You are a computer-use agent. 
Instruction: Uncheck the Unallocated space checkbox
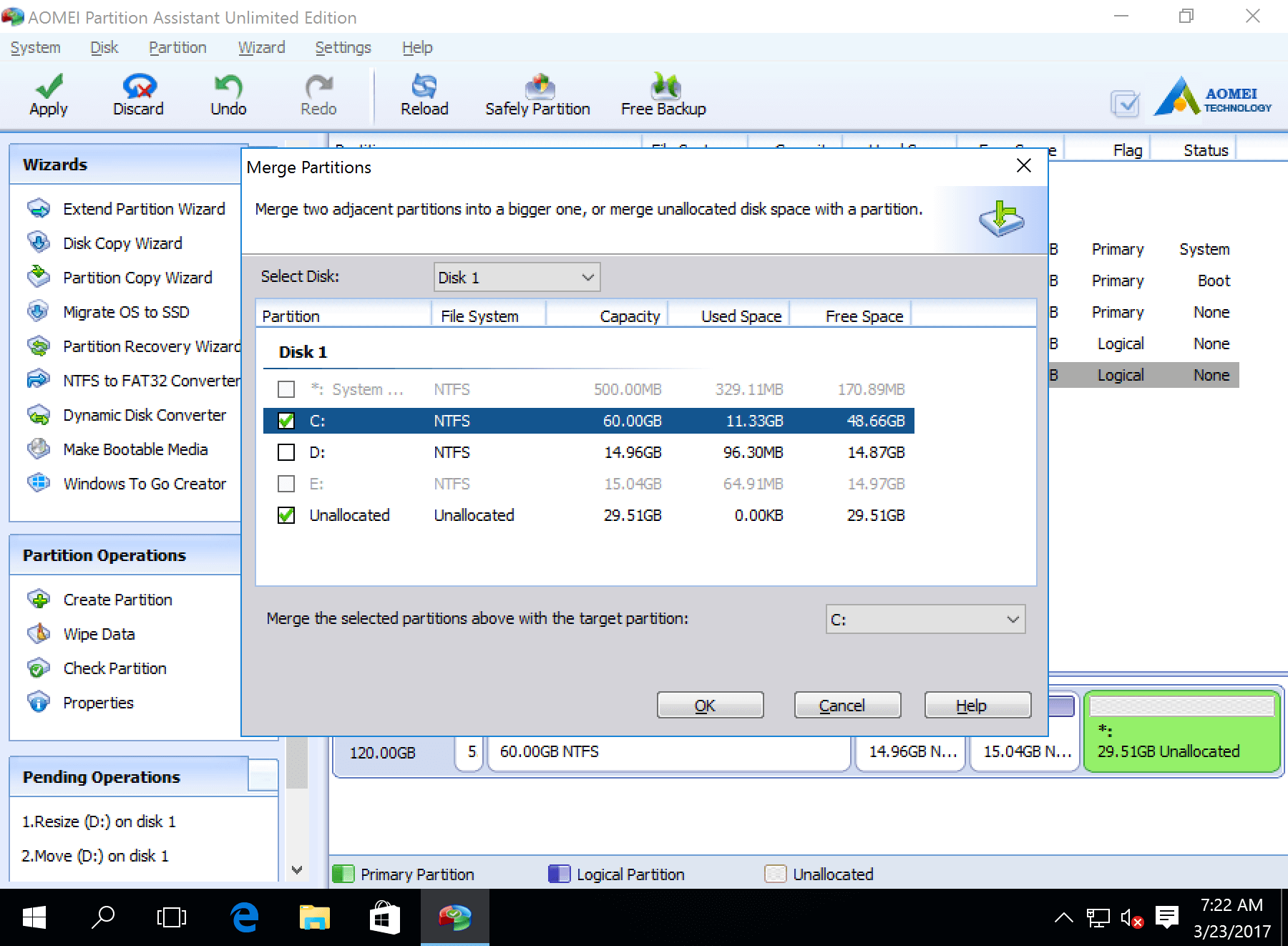pos(286,515)
